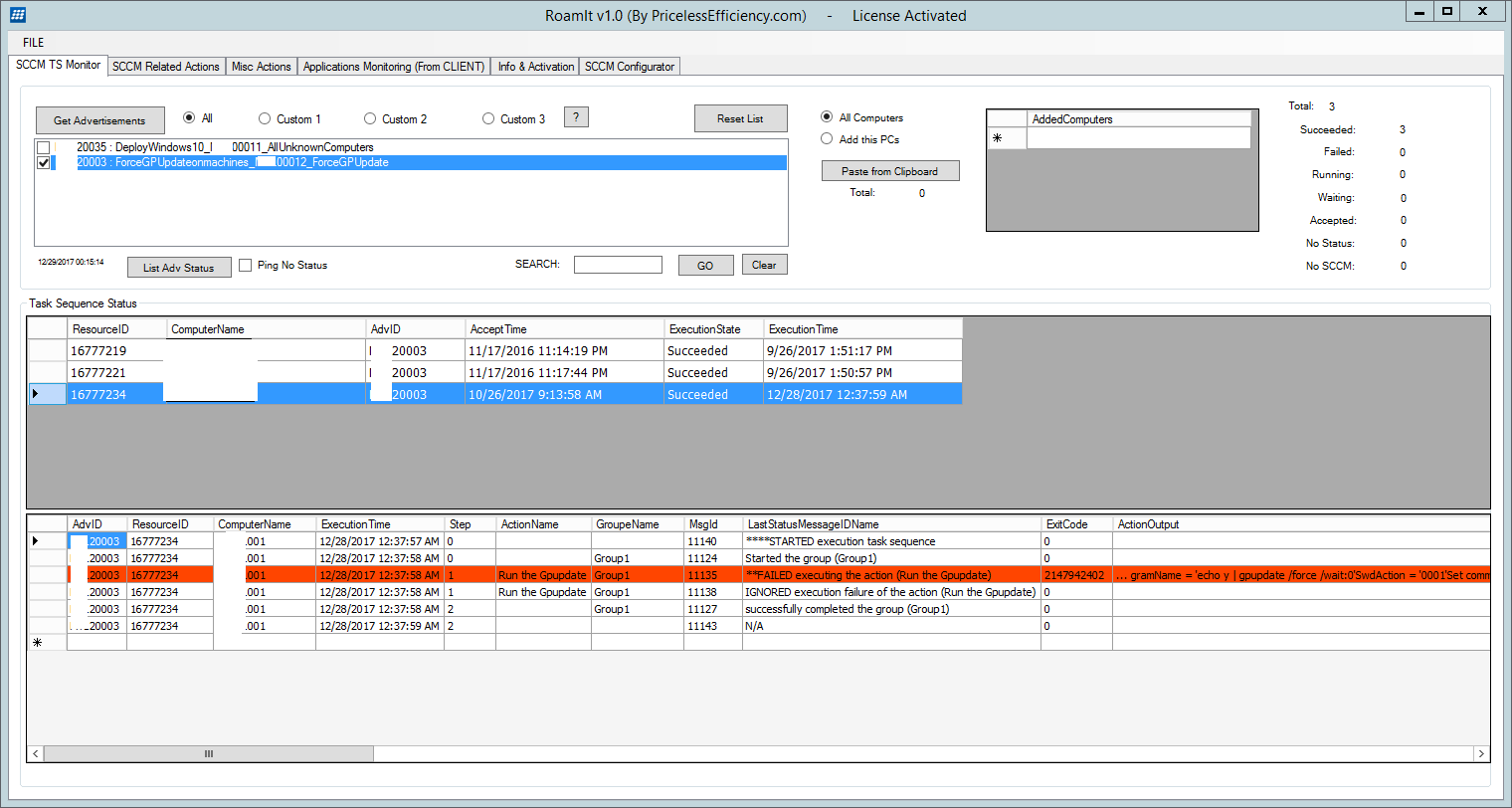Click the IGNORED execution failure message cell

891,592
